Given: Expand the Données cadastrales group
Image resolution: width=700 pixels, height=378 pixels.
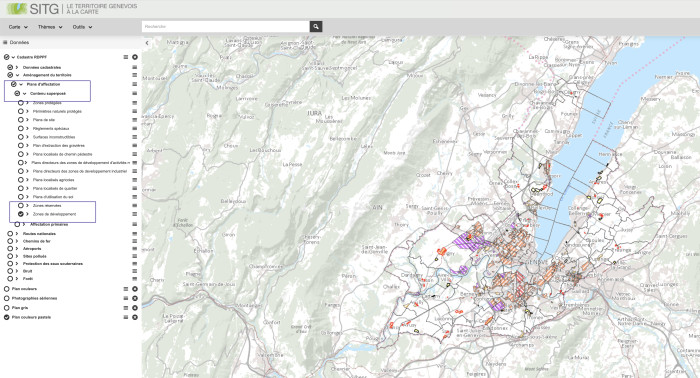Looking at the screenshot, I should pos(17,67).
